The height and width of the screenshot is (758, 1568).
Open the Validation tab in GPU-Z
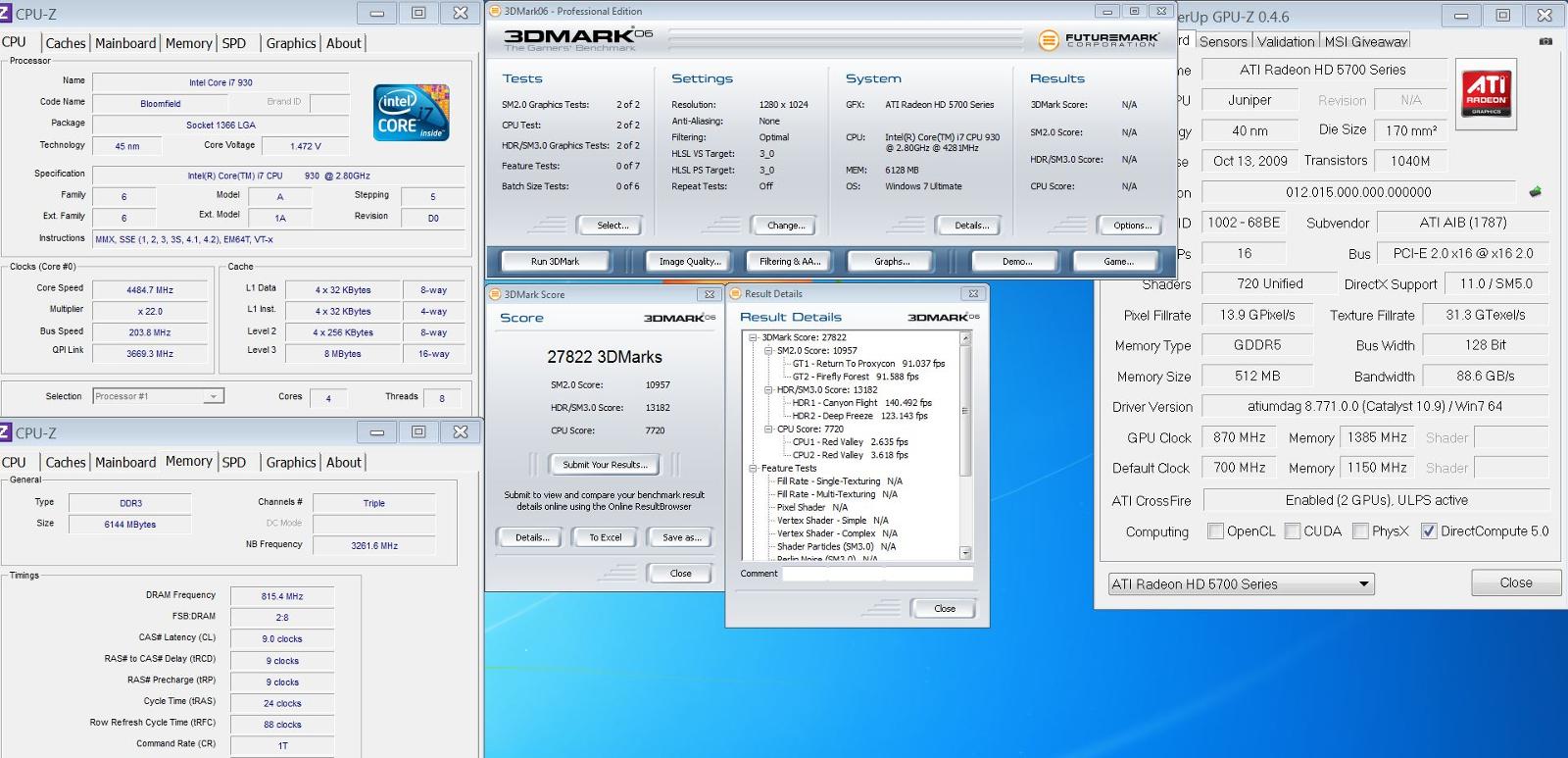pos(1286,41)
